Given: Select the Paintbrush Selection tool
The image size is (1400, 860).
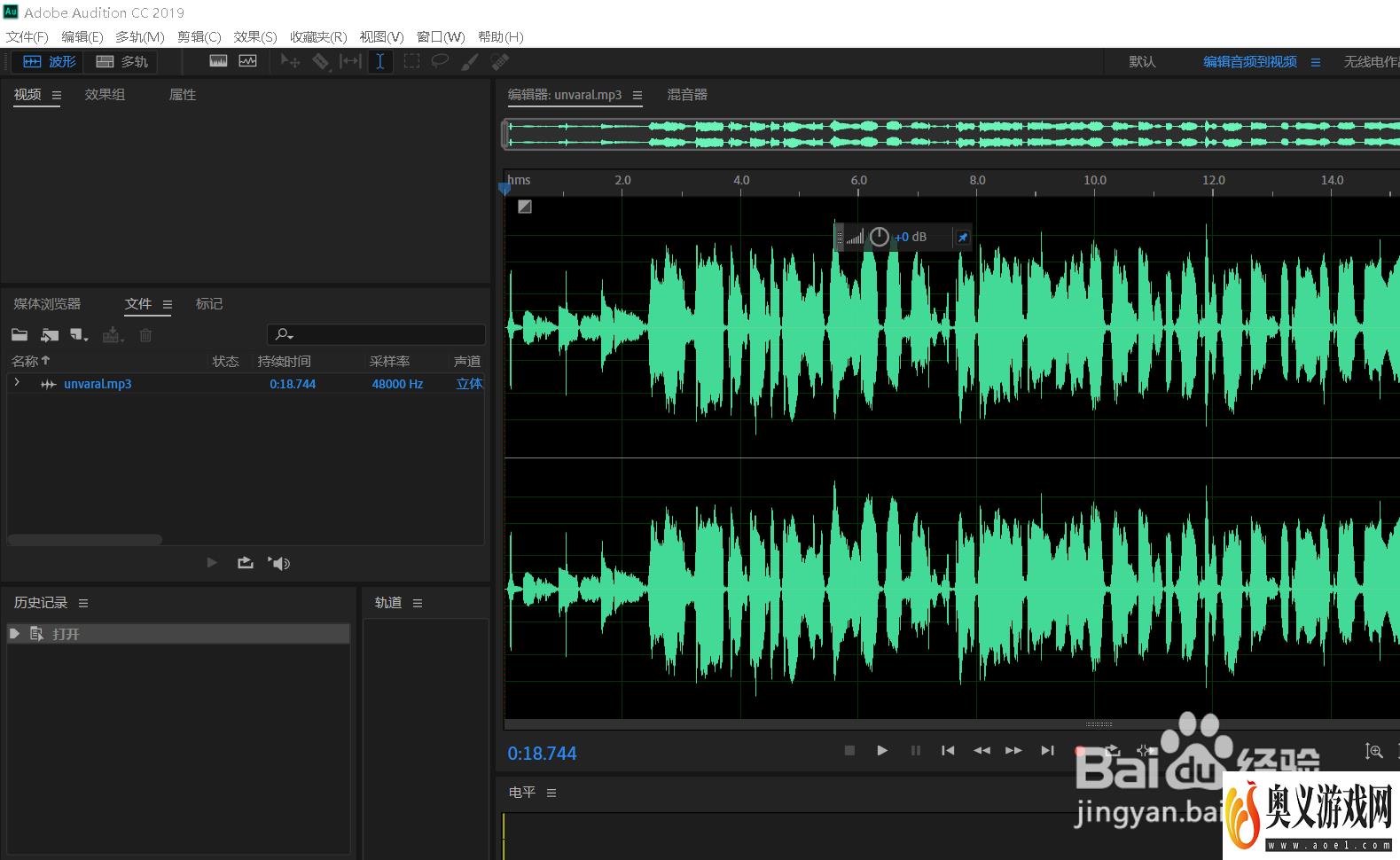Looking at the screenshot, I should (x=470, y=61).
